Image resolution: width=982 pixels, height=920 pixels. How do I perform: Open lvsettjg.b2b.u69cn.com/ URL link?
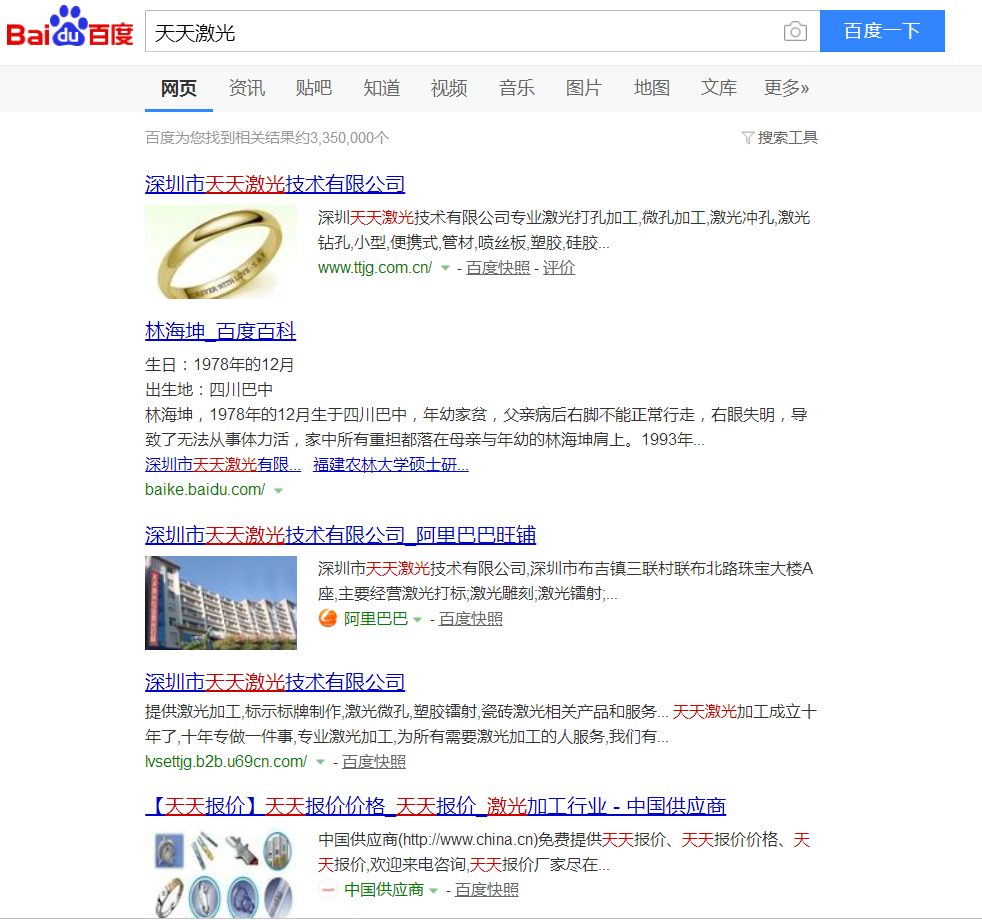tap(226, 762)
